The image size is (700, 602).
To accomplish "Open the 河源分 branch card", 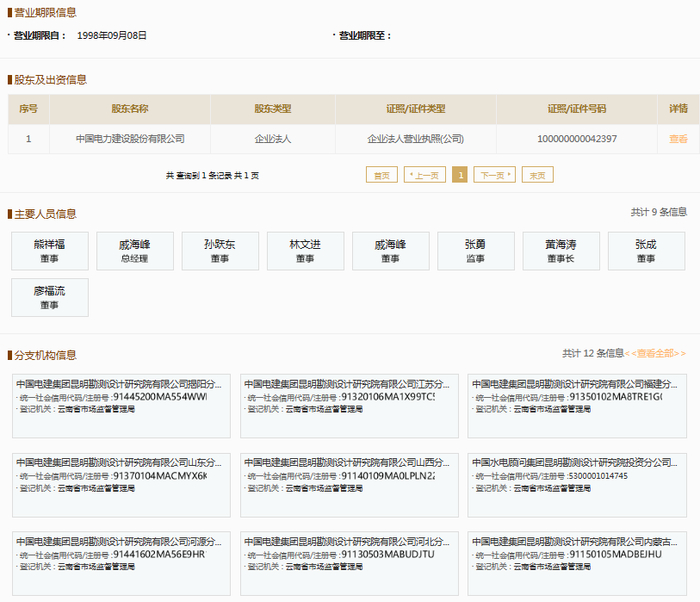I will 121,564.
